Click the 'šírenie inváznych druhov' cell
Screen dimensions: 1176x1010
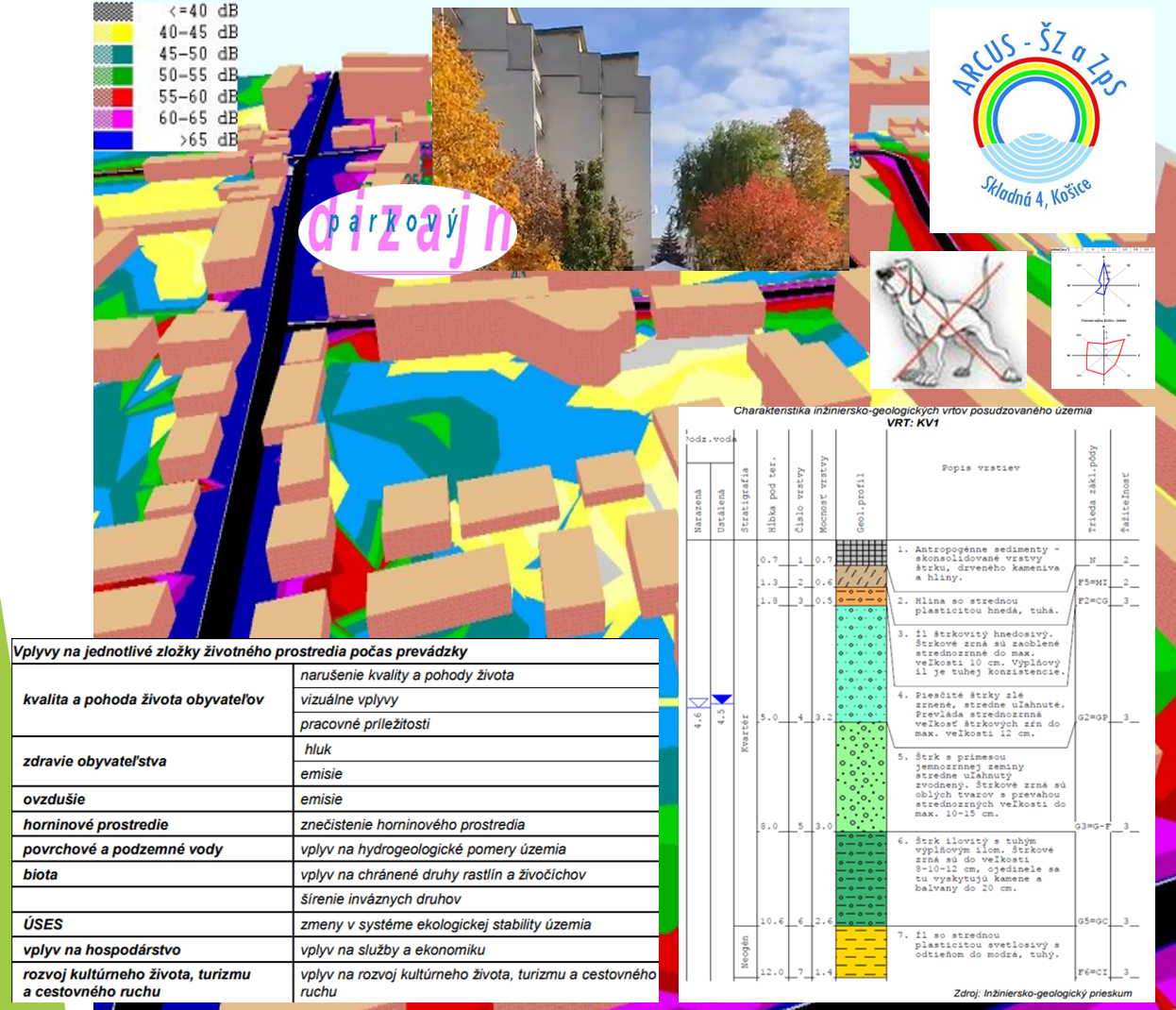click(380, 899)
